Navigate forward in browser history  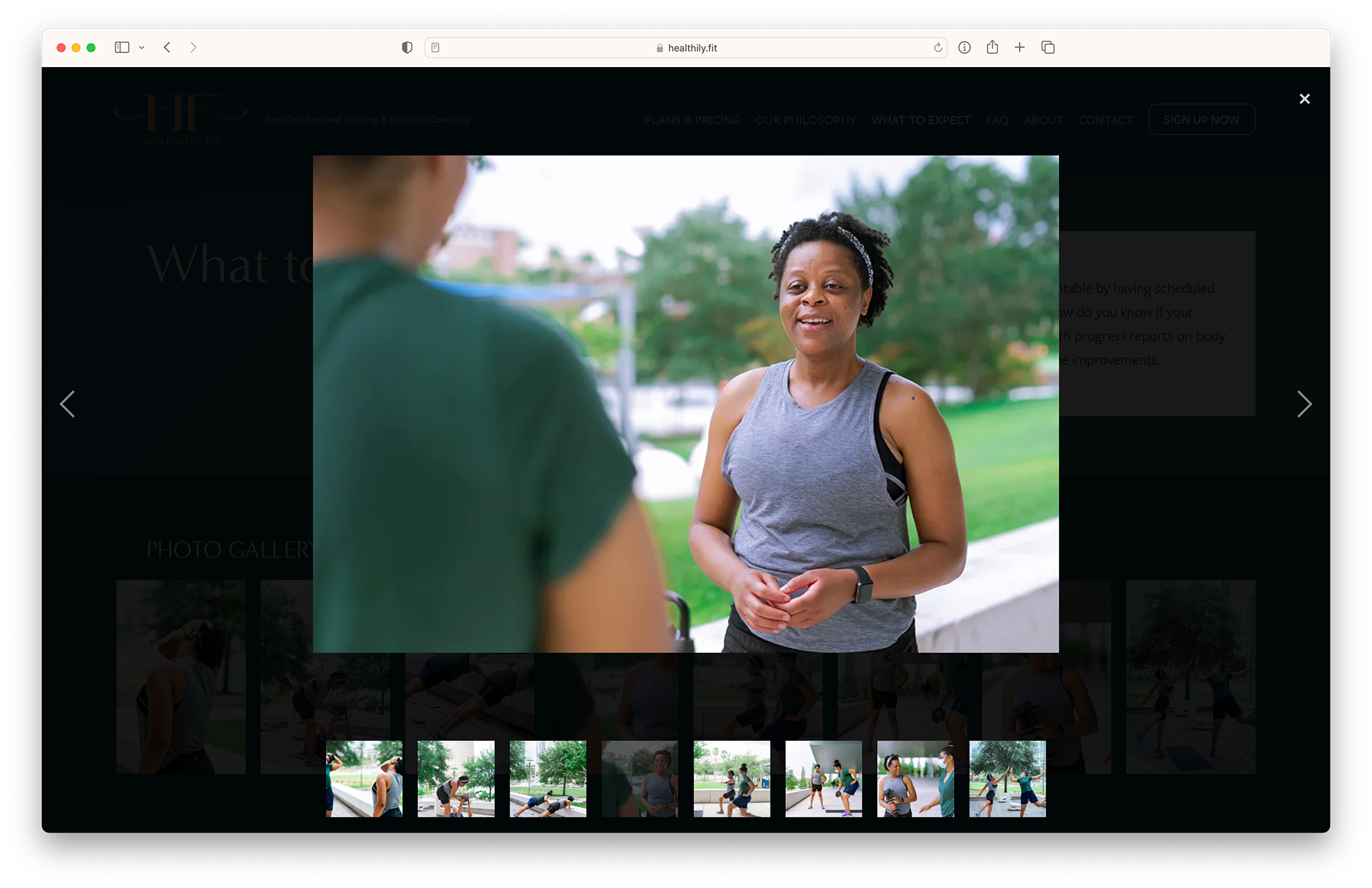[x=193, y=48]
